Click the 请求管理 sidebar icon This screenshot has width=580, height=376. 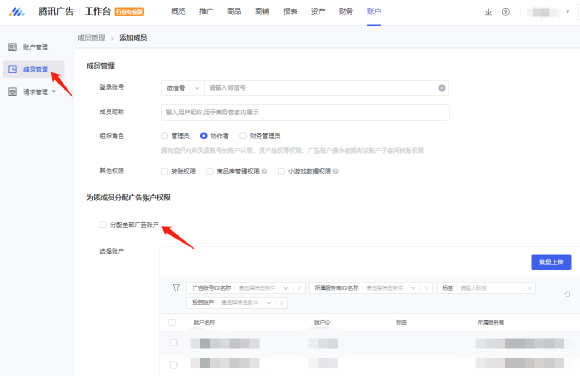[13, 92]
